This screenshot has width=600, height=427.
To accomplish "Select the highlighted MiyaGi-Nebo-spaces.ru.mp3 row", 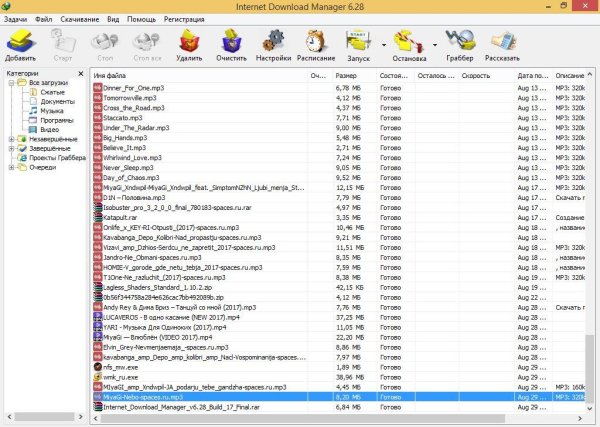I will [x=339, y=397].
